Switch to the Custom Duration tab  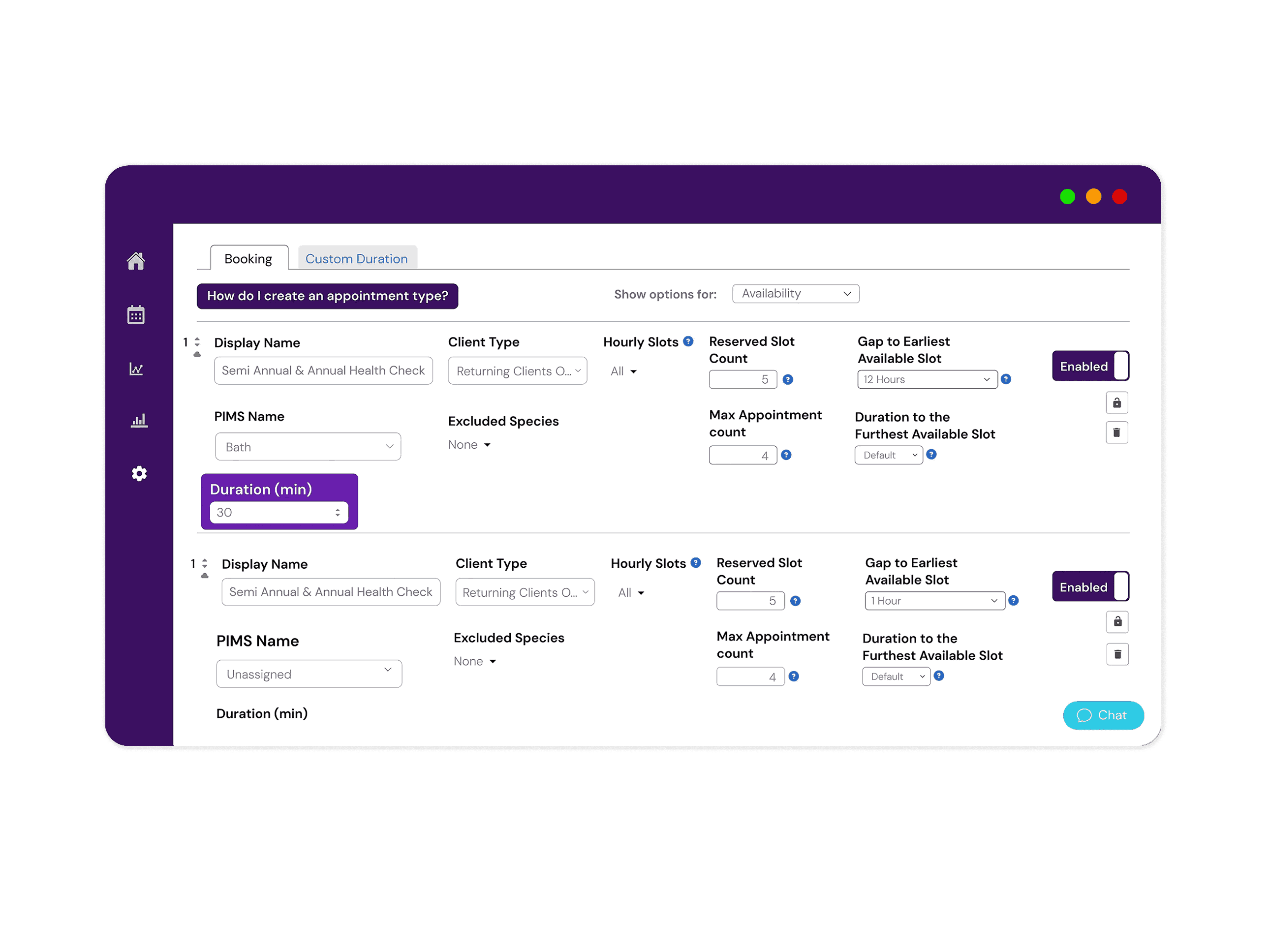point(356,259)
